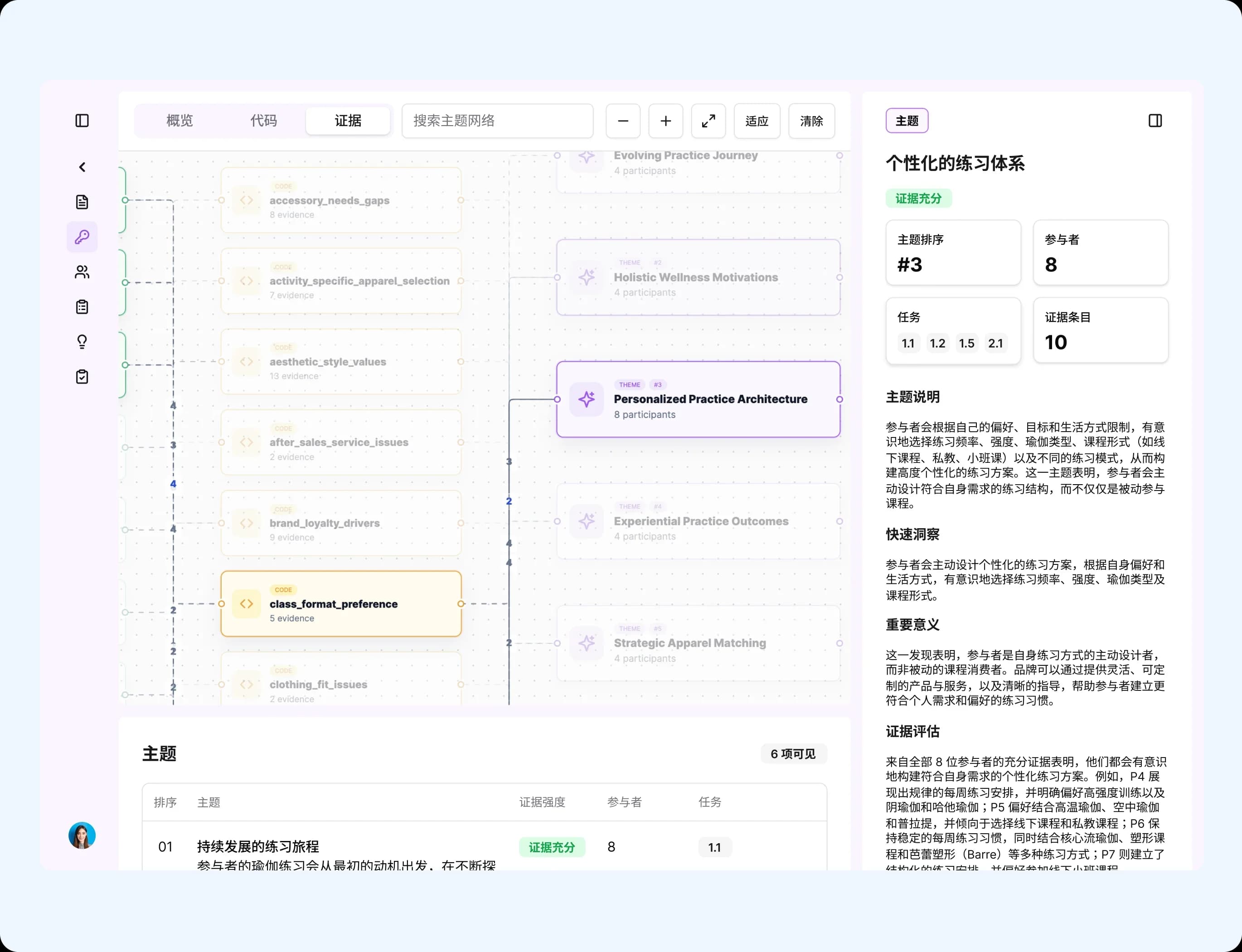Image resolution: width=1242 pixels, height=952 pixels.
Task: Click code icon of brand_loyalty_drivers node
Action: [x=247, y=523]
